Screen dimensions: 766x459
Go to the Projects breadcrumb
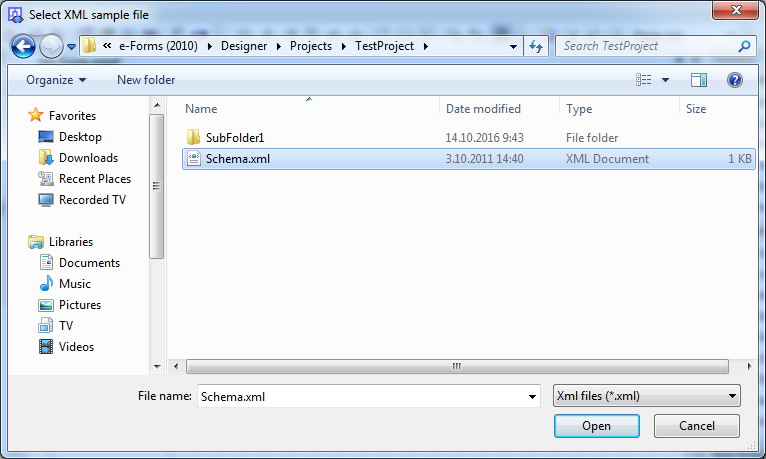click(x=311, y=46)
